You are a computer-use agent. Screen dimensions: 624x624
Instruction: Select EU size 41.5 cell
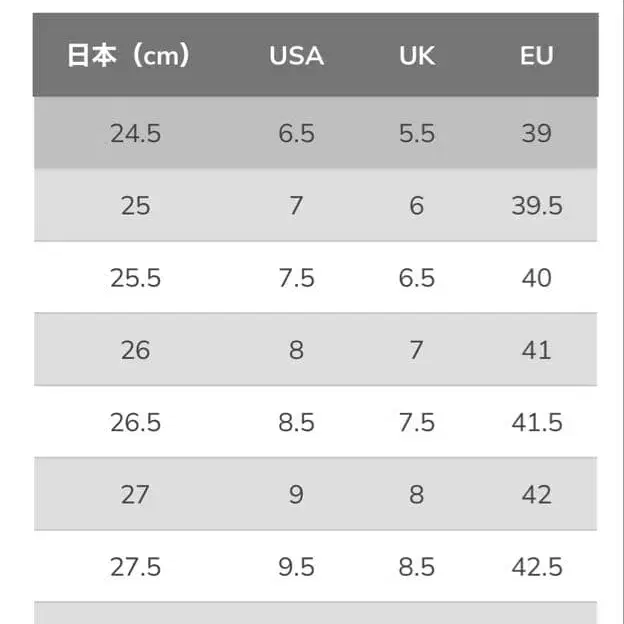point(537,422)
